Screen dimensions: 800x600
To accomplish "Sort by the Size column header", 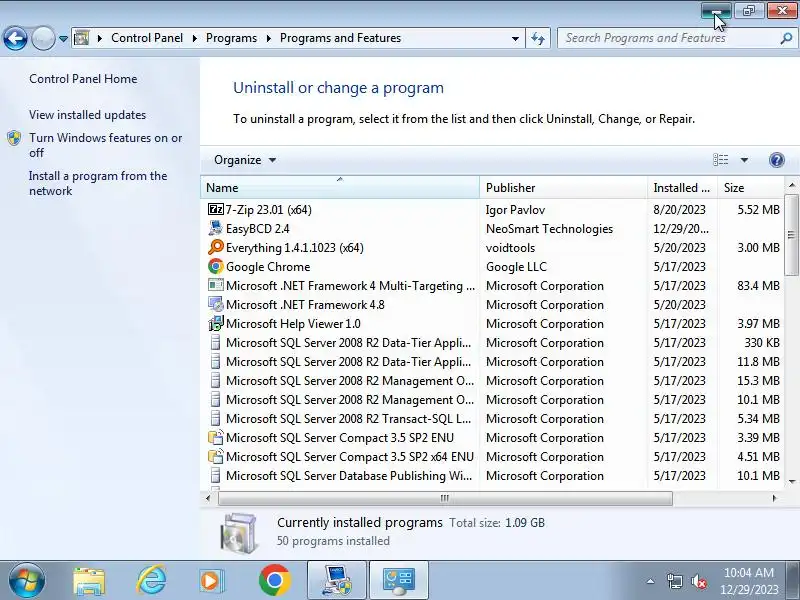I will pyautogui.click(x=750, y=188).
